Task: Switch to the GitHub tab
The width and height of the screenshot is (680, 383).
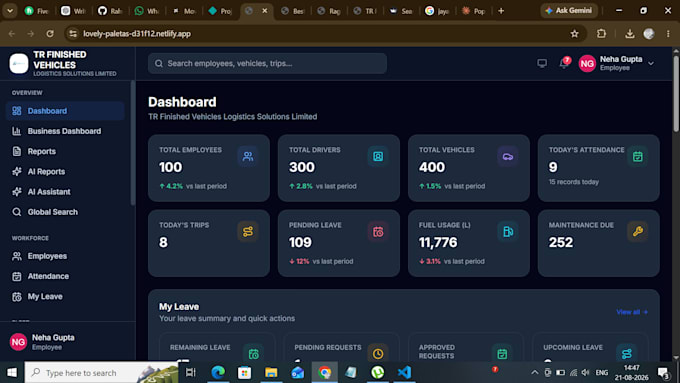Action: [x=110, y=11]
